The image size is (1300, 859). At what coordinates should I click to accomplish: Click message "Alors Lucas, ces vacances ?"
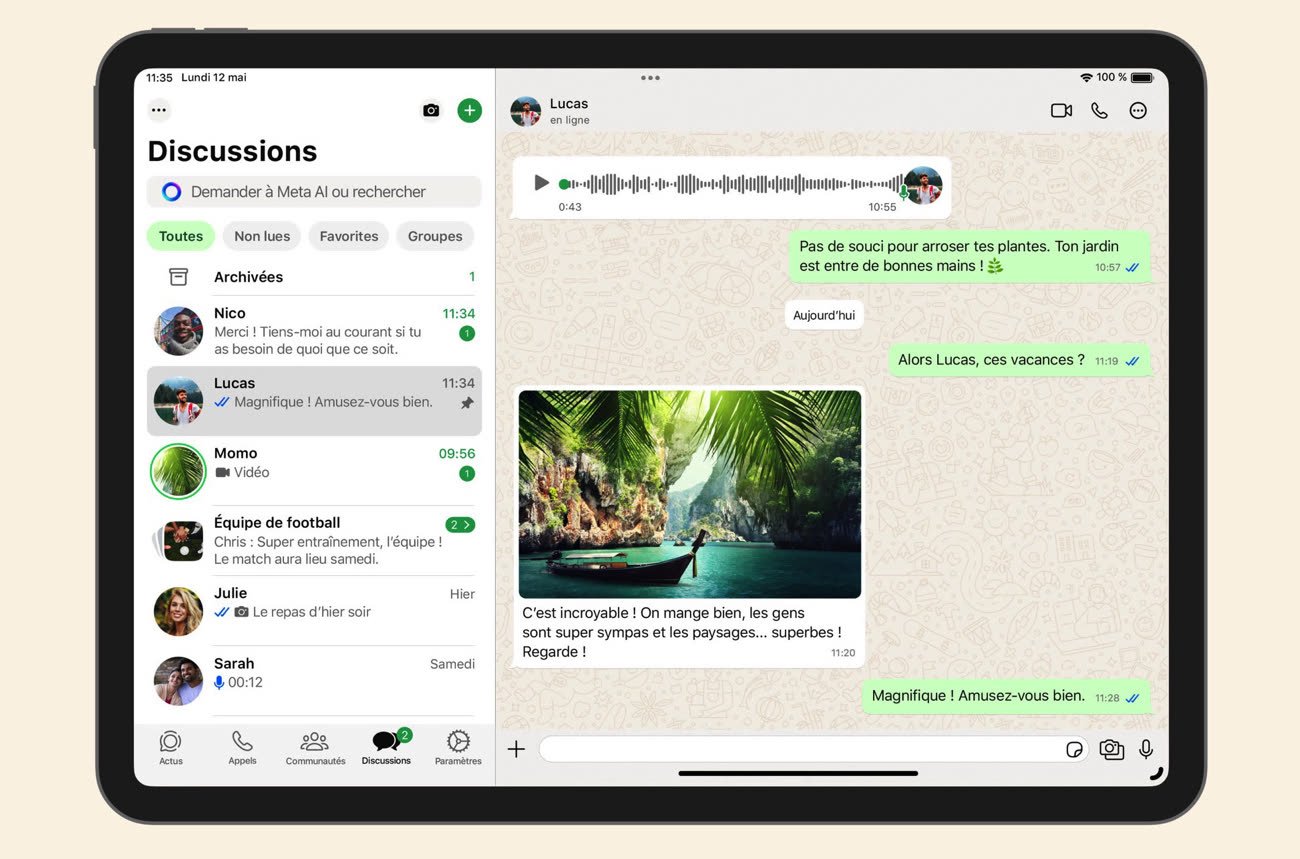pos(1020,360)
